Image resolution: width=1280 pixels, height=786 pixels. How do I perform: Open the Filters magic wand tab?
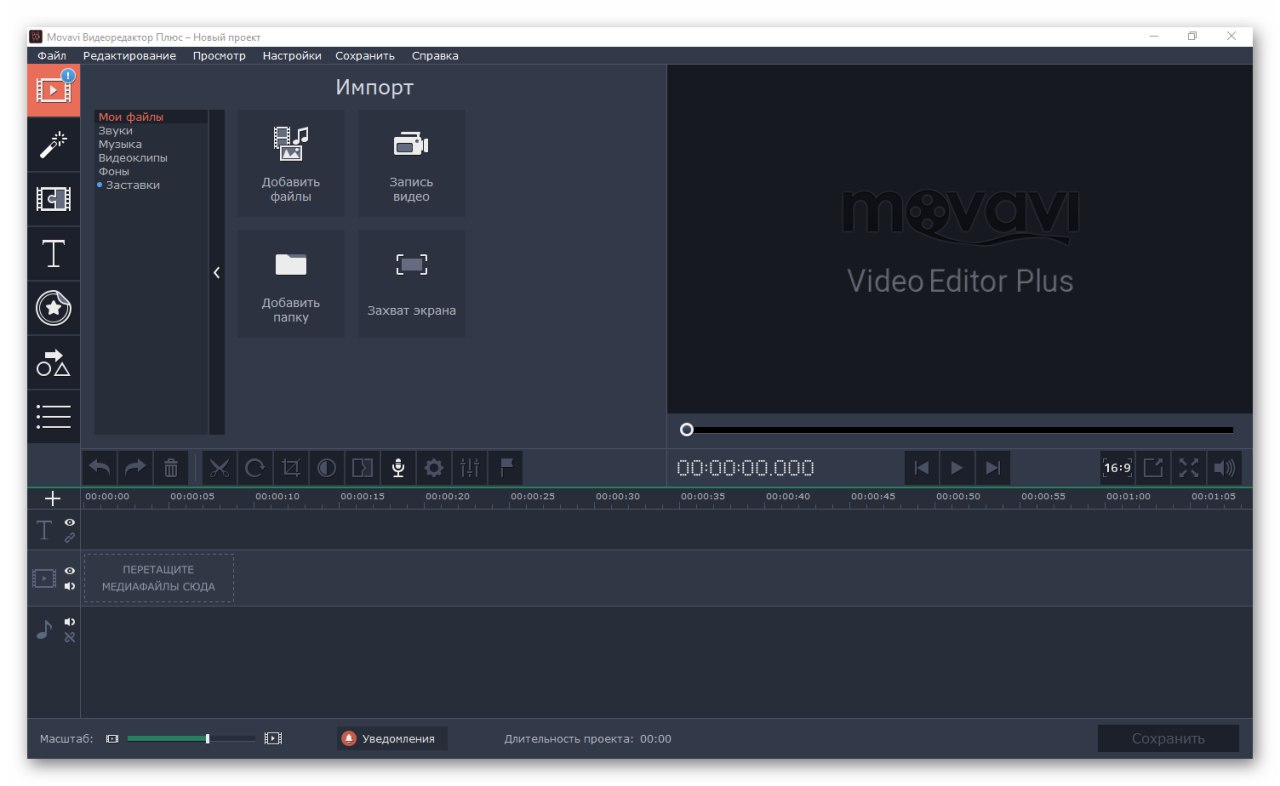coord(53,145)
